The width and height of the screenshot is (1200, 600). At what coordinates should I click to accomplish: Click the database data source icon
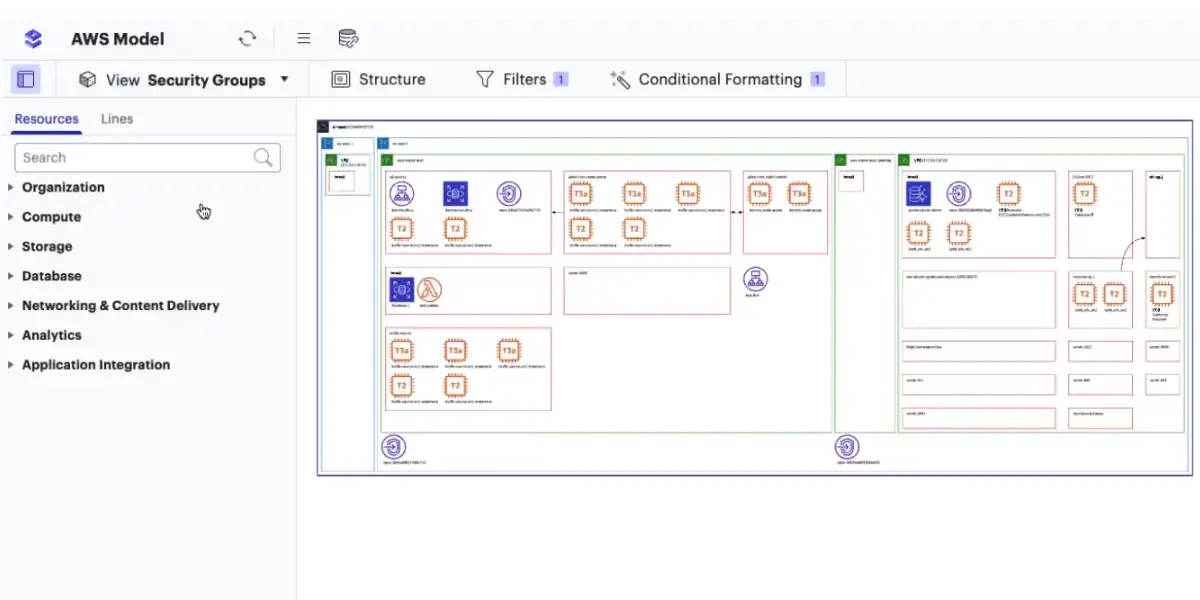[x=348, y=39]
